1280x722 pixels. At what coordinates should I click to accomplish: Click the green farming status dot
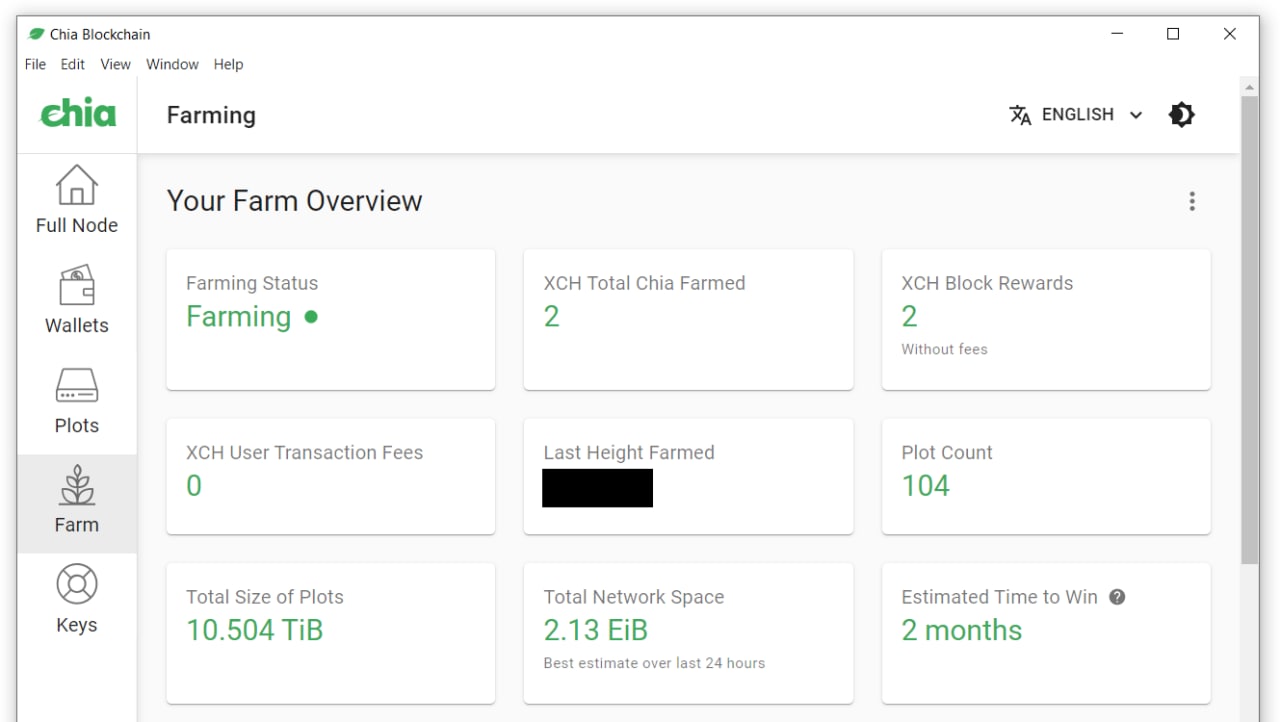coord(311,317)
